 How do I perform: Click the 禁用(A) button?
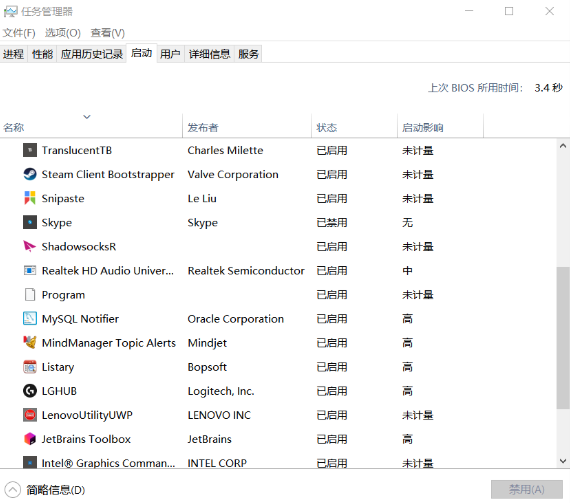tap(527, 490)
